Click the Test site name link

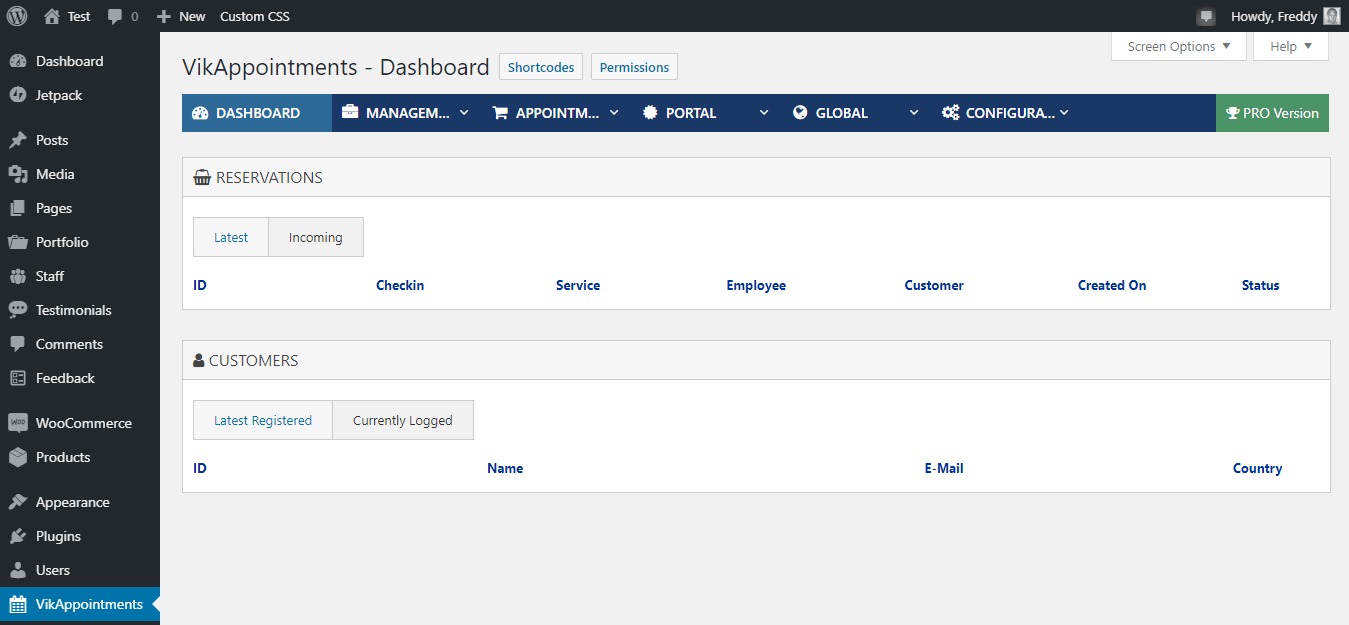pyautogui.click(x=79, y=16)
